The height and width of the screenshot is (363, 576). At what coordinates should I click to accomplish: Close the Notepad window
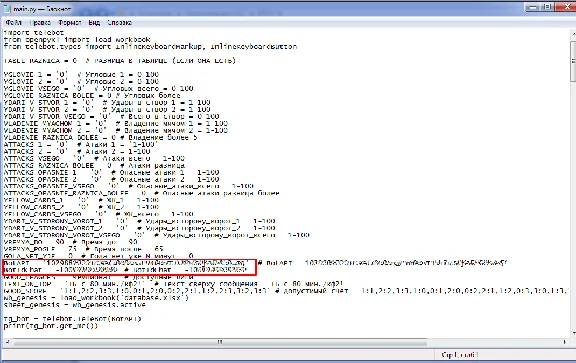pos(565,7)
